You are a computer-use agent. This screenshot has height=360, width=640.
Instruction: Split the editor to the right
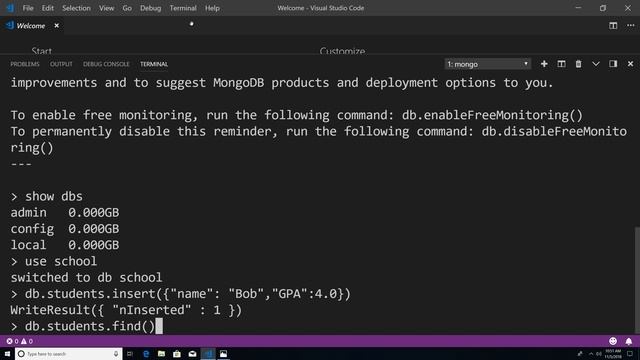(x=613, y=26)
